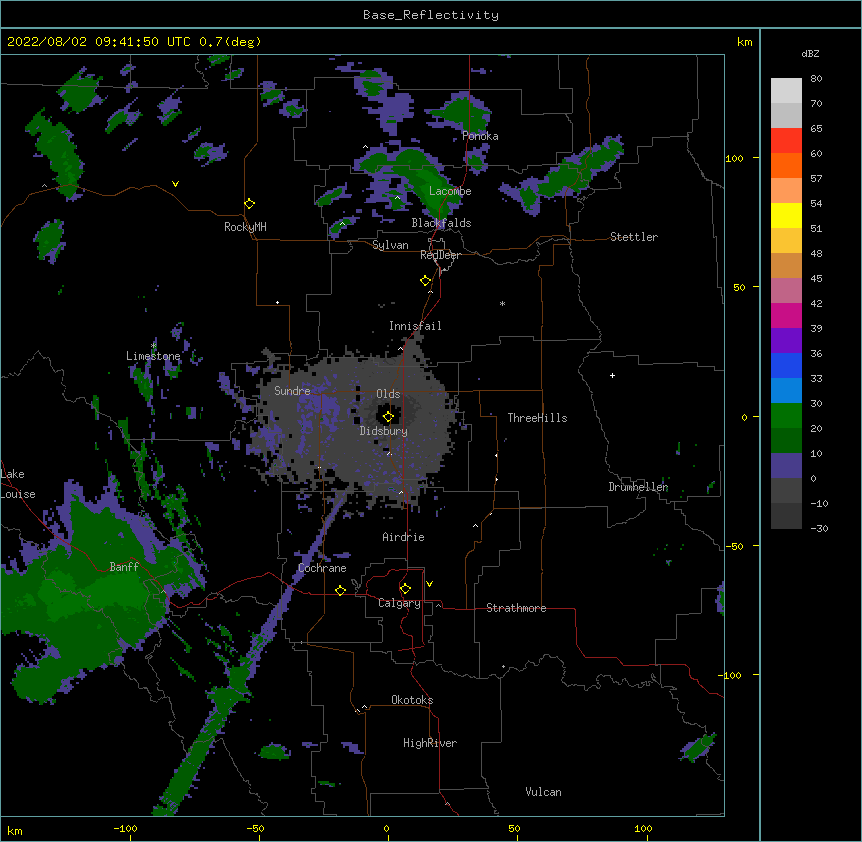This screenshot has width=862, height=842.
Task: Click the white asterisk marker east of Innisfail
Action: coord(502,304)
